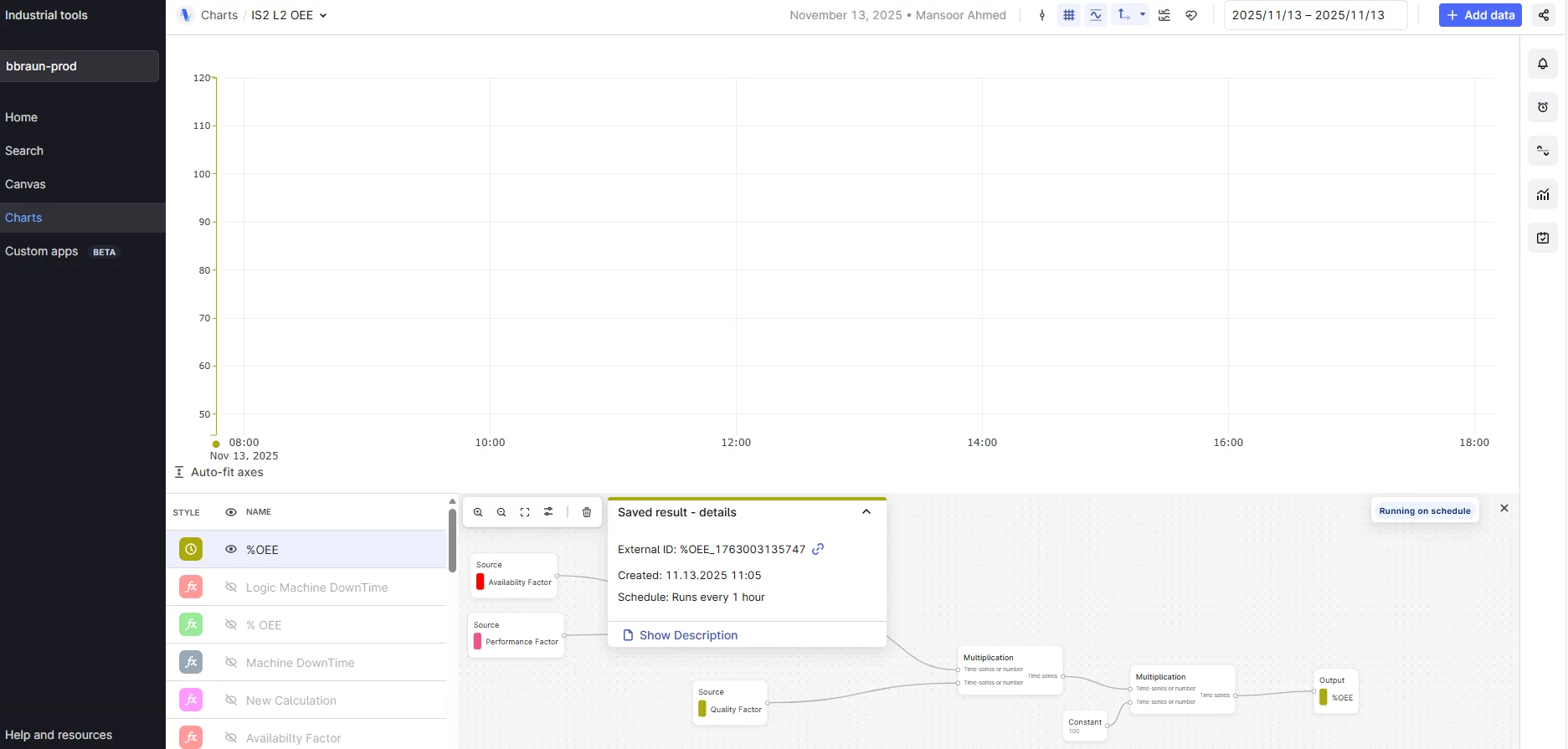Click the STYLE column header
Image resolution: width=1568 pixels, height=749 pixels.
[x=187, y=512]
